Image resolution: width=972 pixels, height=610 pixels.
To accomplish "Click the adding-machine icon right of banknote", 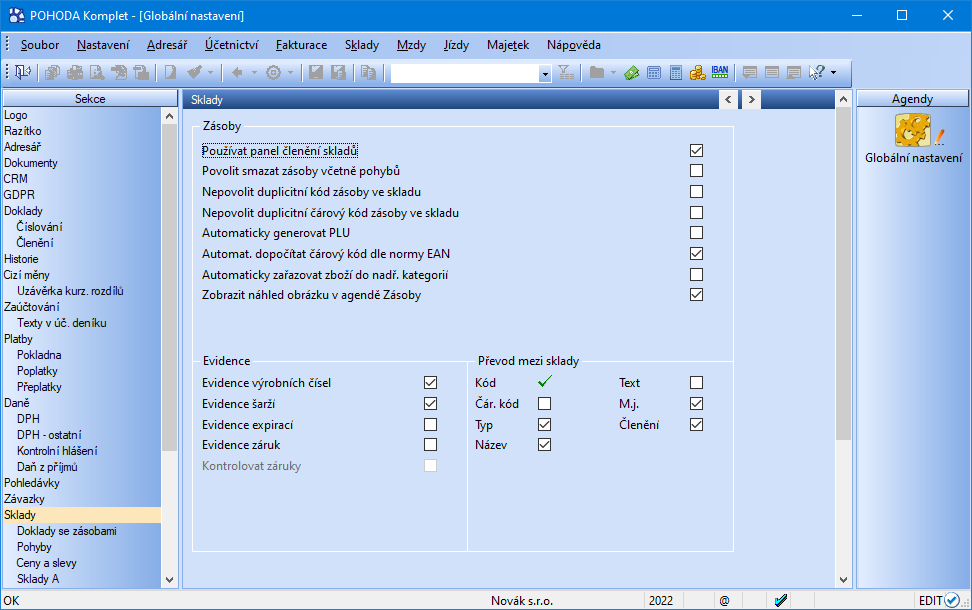I will coord(653,73).
